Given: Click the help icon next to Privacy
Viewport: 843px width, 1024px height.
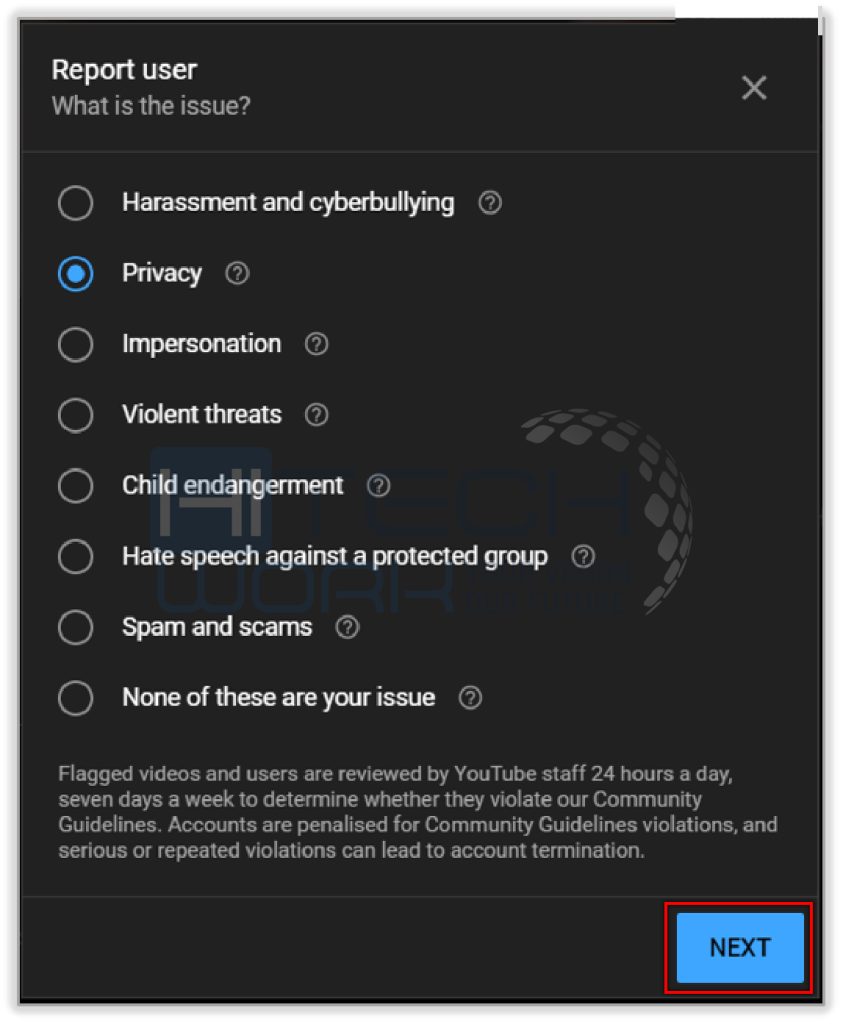Looking at the screenshot, I should click(237, 273).
